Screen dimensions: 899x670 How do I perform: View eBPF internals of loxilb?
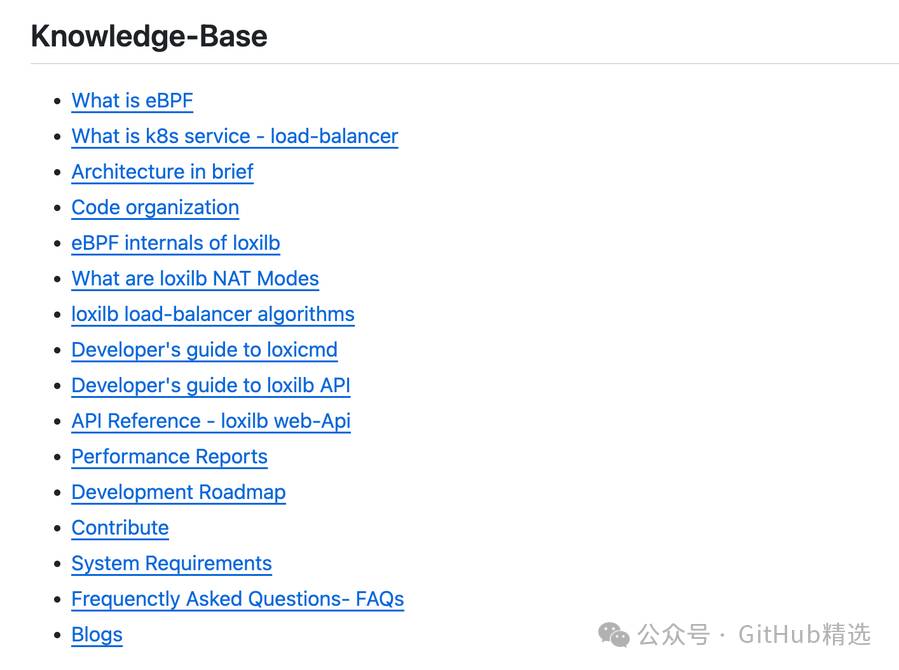[x=175, y=243]
